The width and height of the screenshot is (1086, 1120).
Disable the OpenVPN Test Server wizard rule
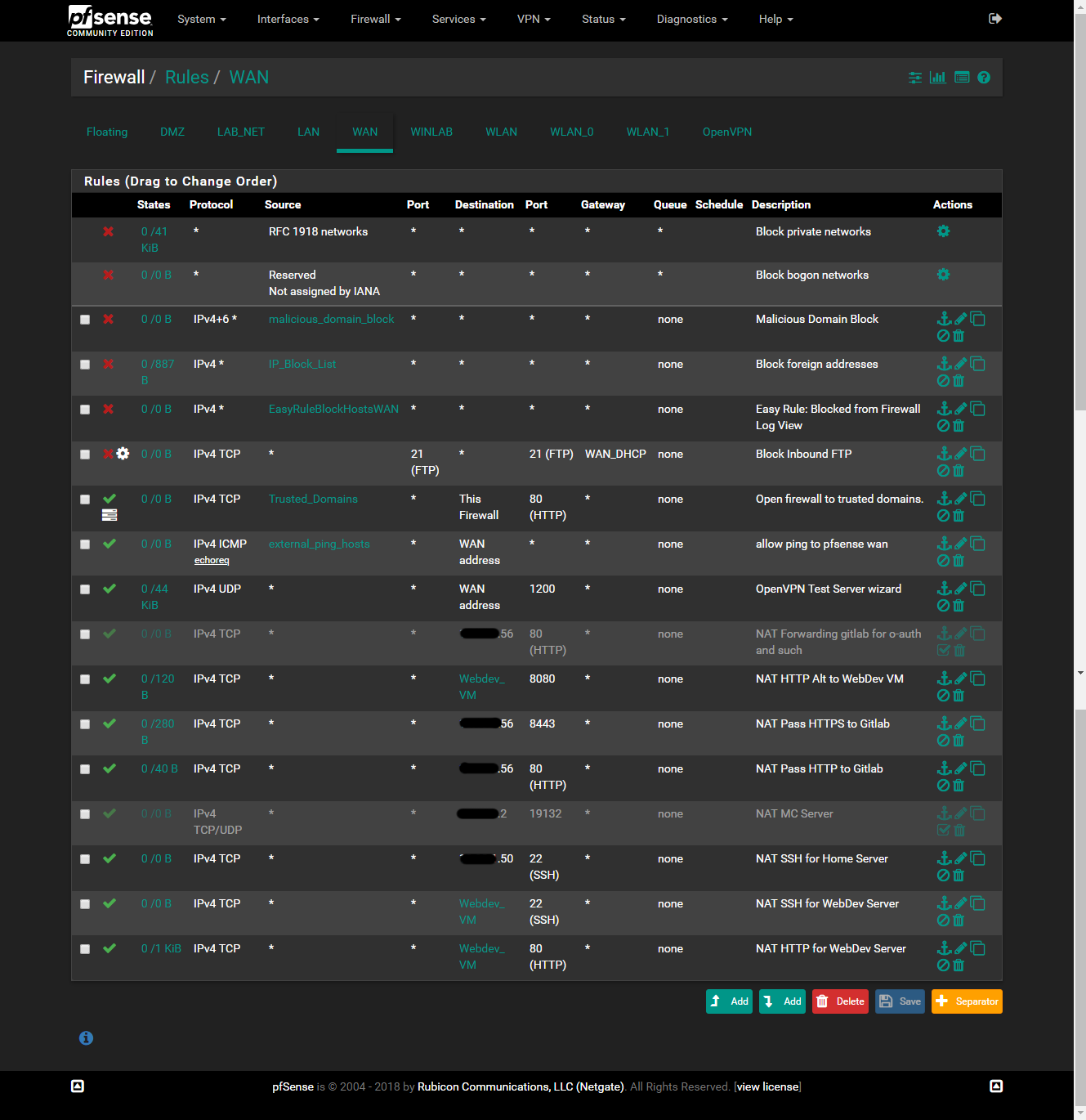click(943, 606)
